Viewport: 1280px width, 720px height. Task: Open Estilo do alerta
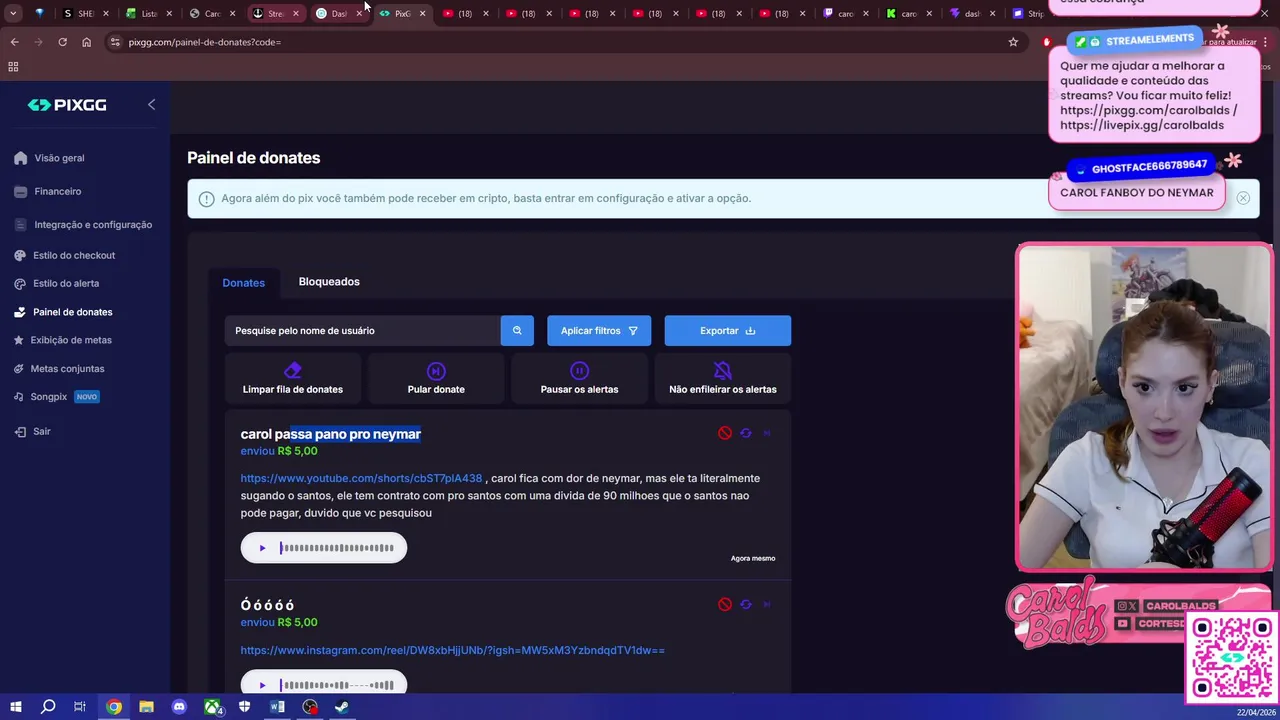pyautogui.click(x=65, y=283)
